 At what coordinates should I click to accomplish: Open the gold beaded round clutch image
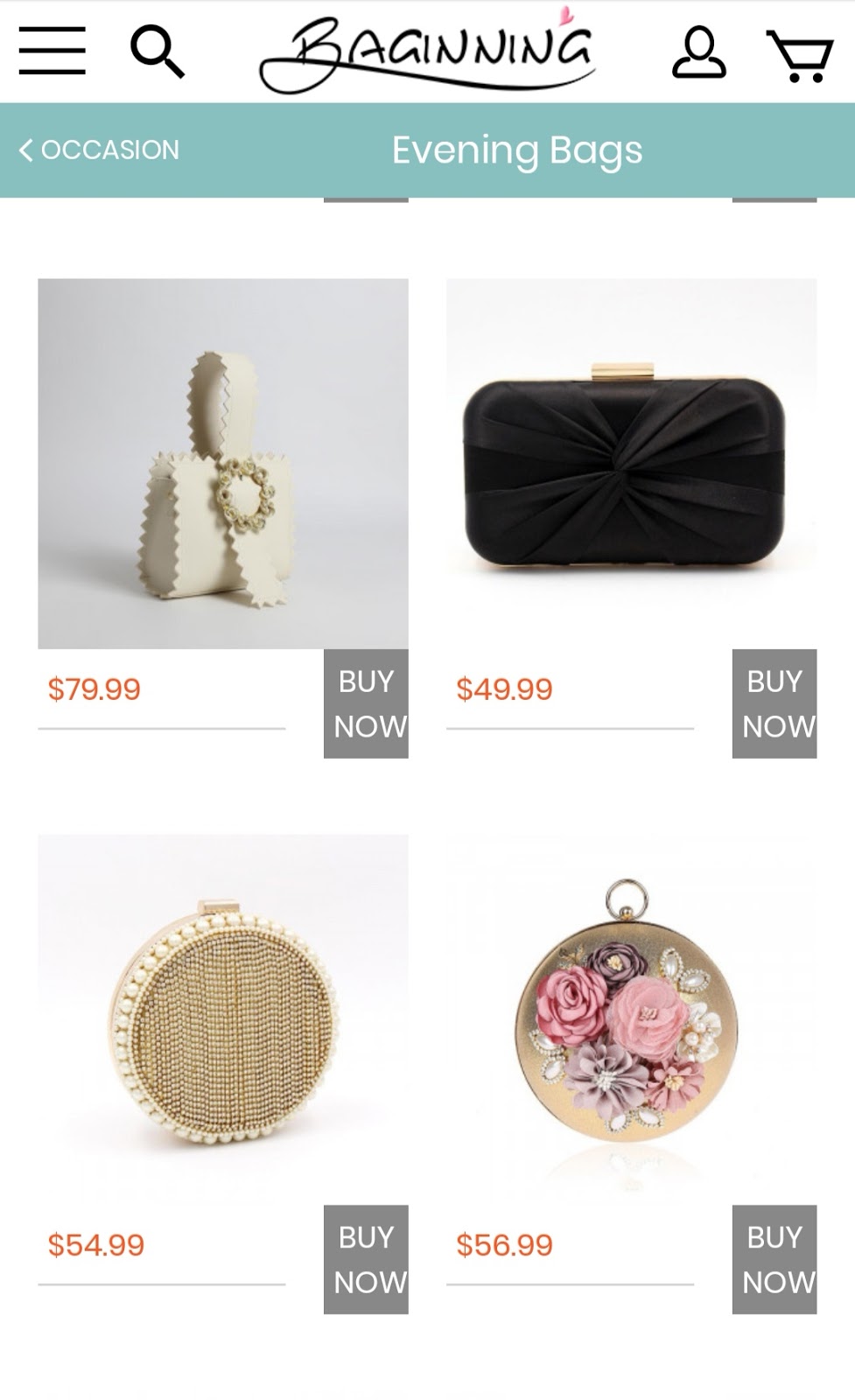(223, 1019)
